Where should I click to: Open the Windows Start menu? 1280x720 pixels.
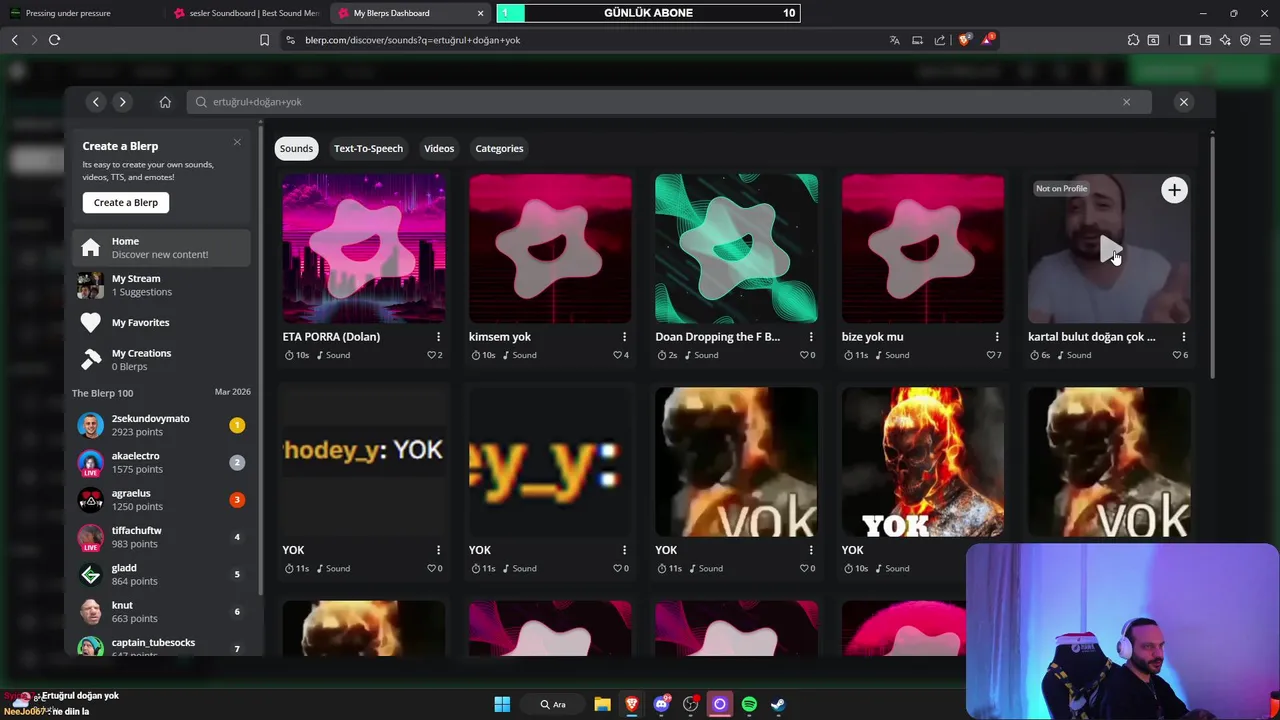pos(502,704)
